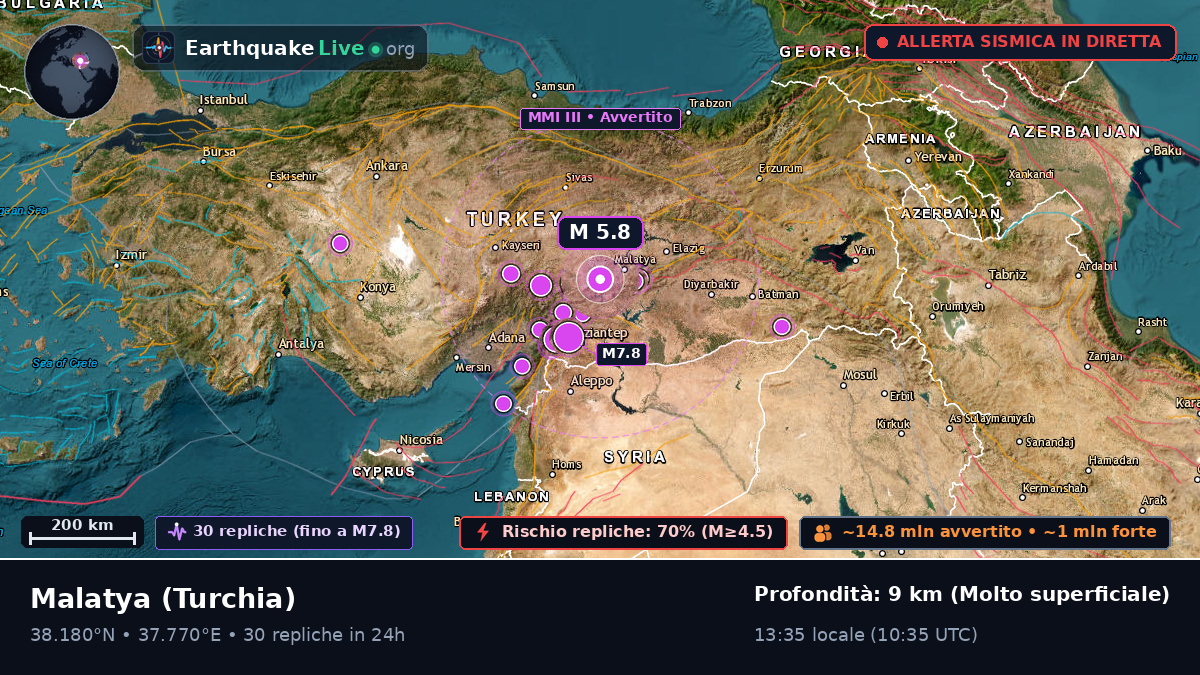
Task: Click the Yerevan city label
Action: coord(939,157)
